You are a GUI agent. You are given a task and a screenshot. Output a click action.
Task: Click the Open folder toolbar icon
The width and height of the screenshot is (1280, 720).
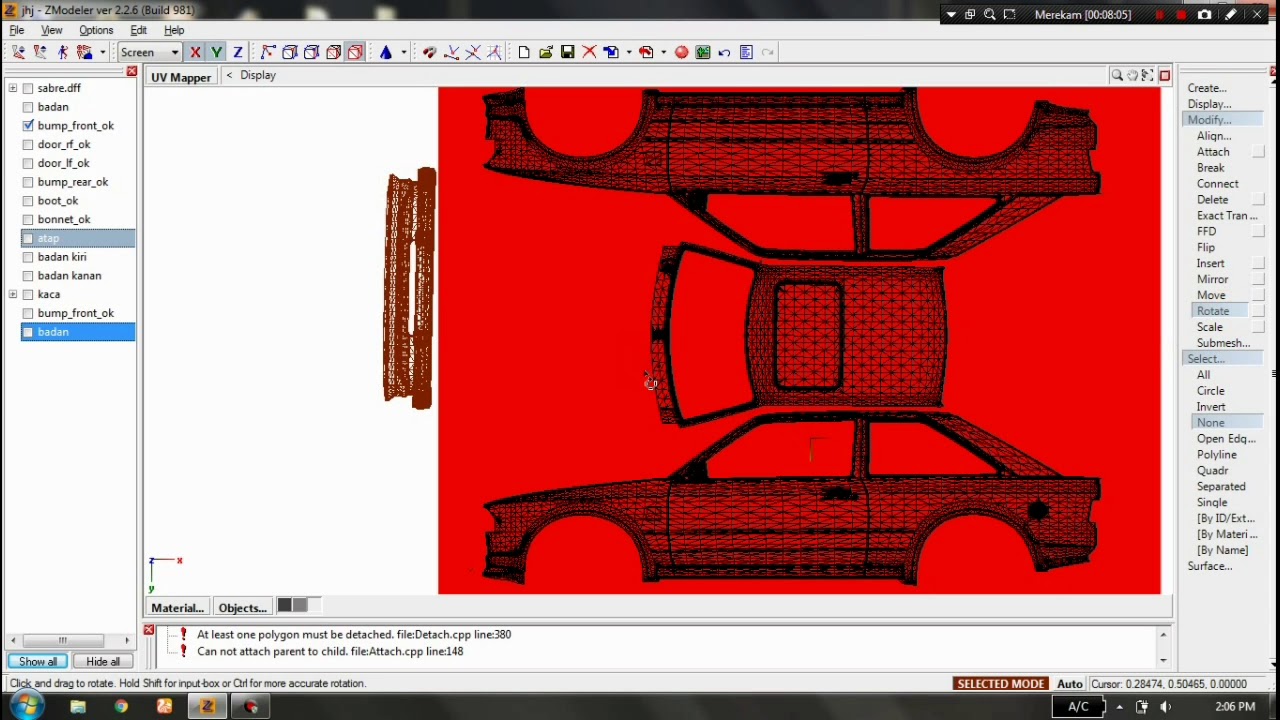(x=546, y=52)
